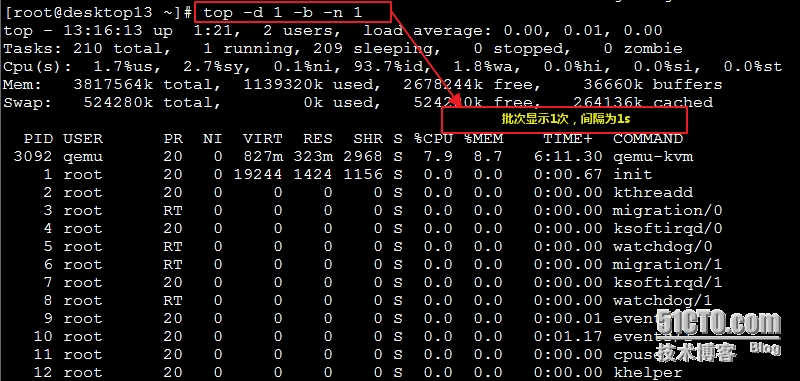
Task: Select the kthreadd process name
Action: [x=653, y=193]
